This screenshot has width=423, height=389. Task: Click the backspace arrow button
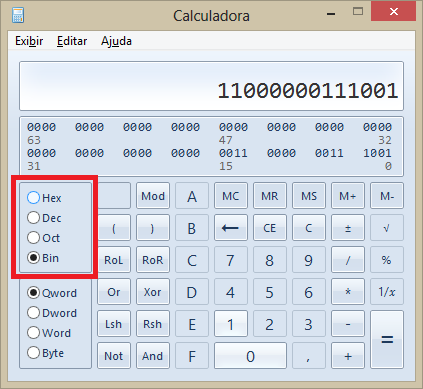231,228
